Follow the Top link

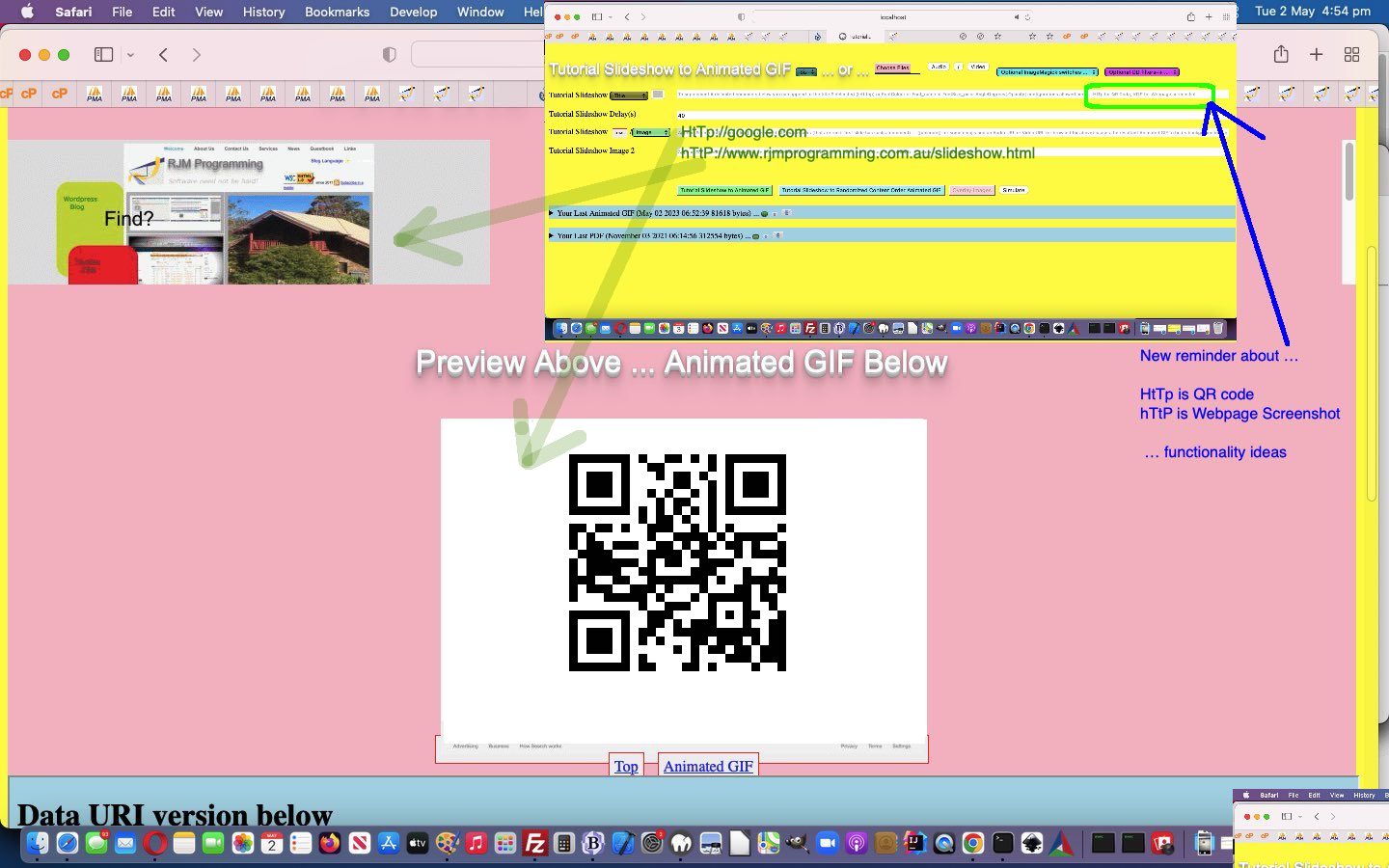pyautogui.click(x=626, y=766)
